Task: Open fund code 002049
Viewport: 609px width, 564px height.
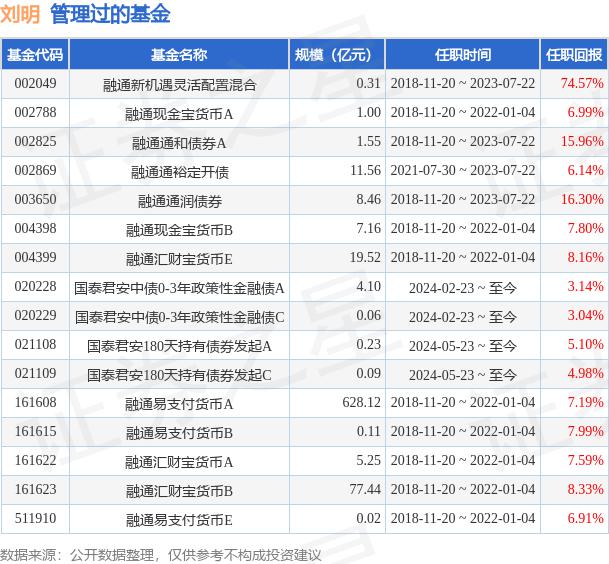Action: 35,84
